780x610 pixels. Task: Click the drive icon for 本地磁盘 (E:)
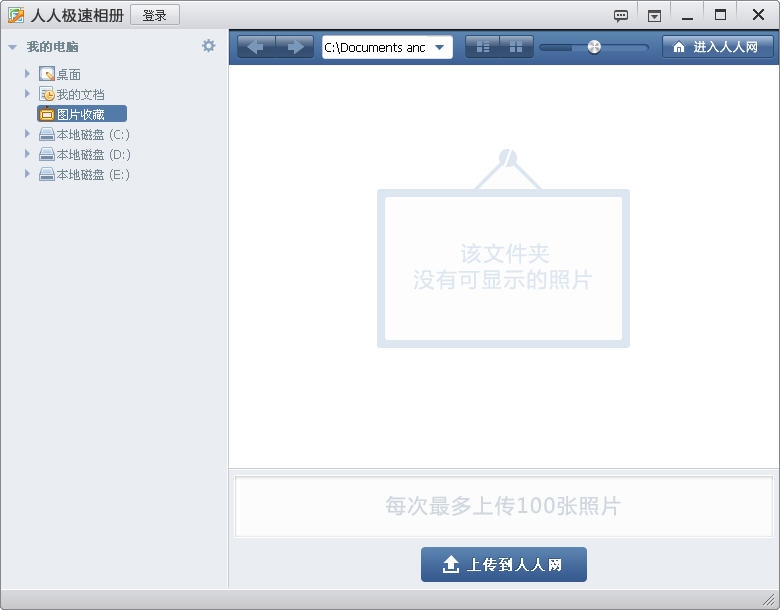(47, 174)
